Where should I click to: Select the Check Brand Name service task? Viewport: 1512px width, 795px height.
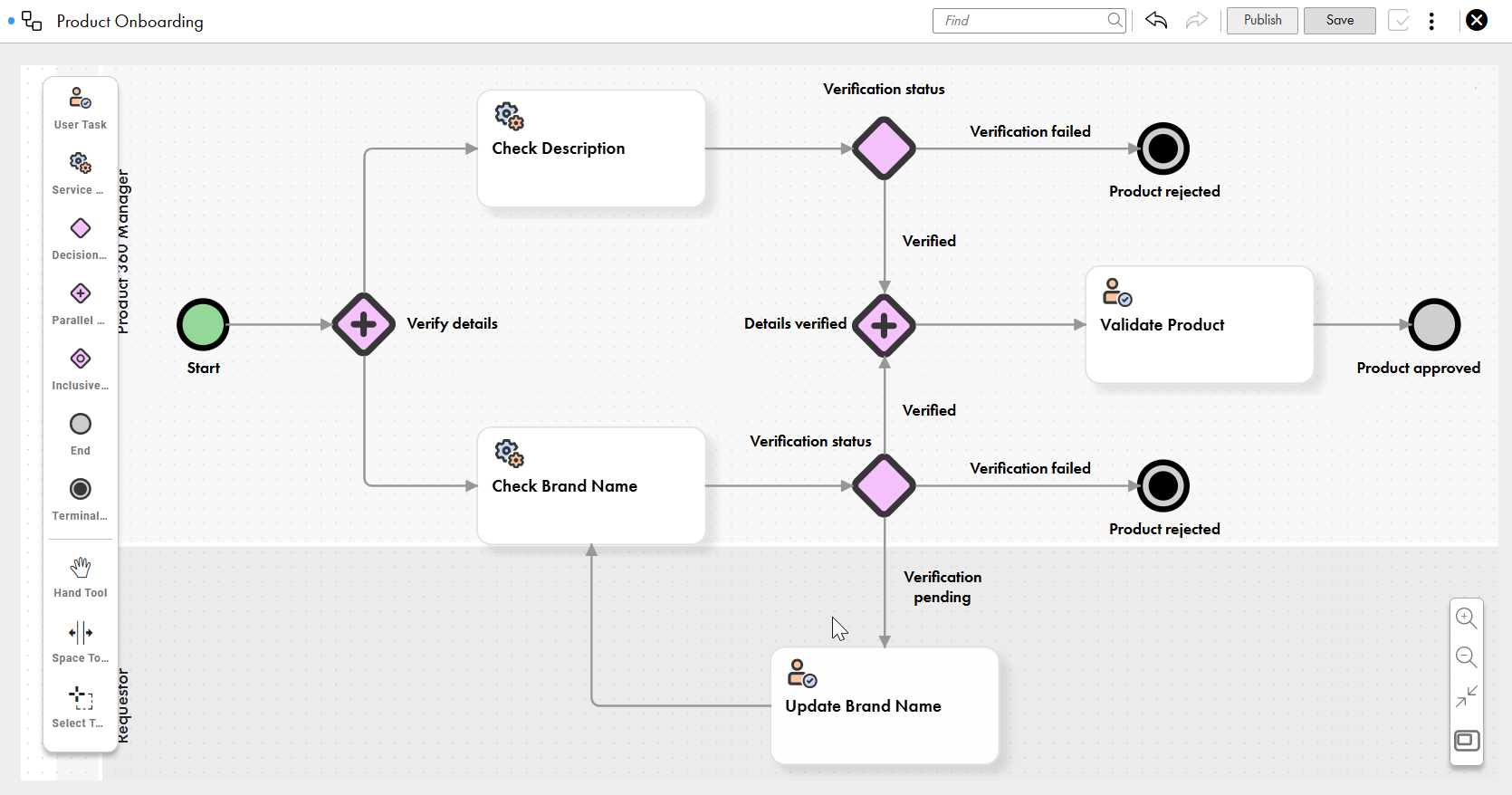click(591, 486)
